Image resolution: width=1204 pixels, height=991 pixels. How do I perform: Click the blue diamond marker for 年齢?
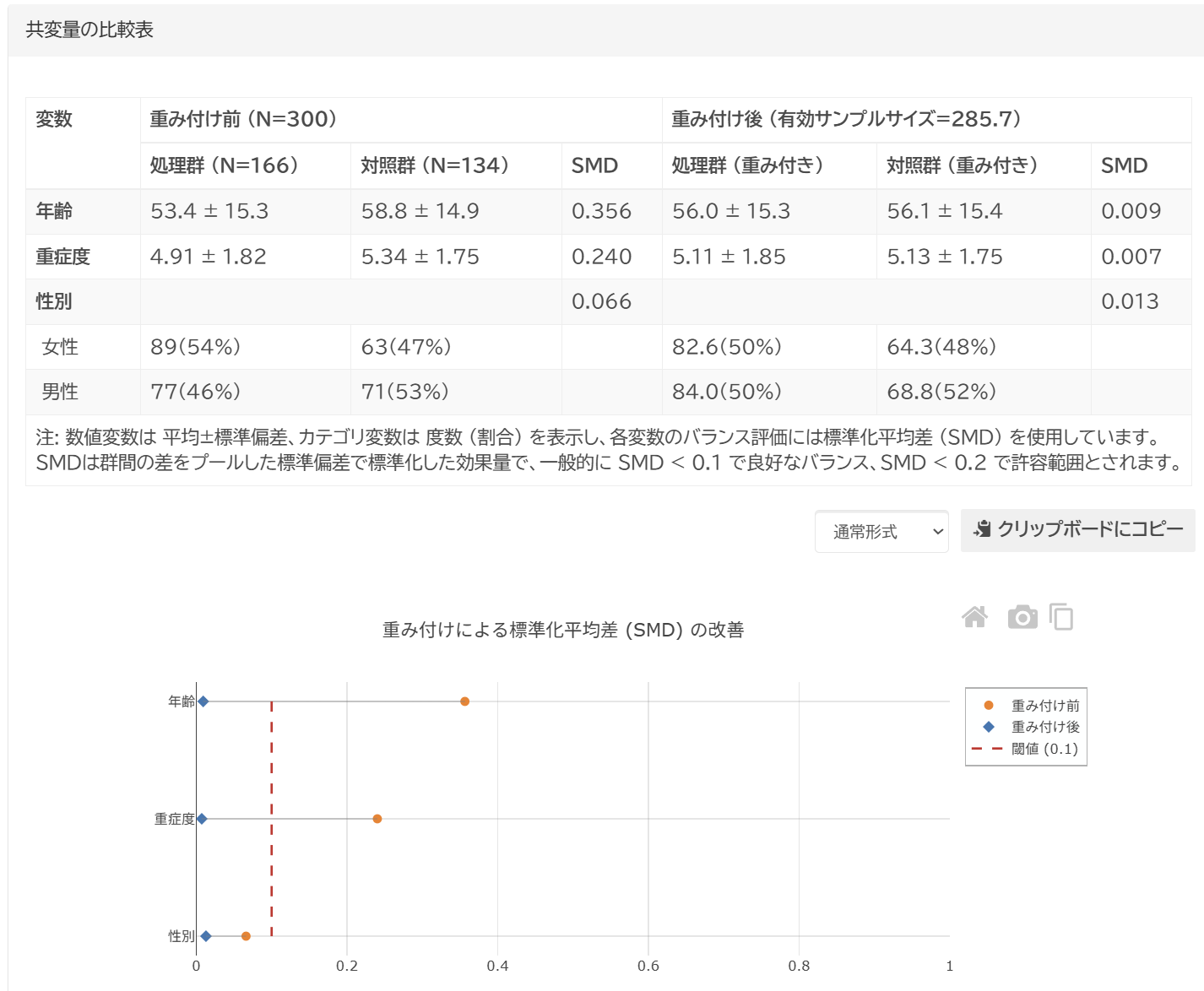203,701
